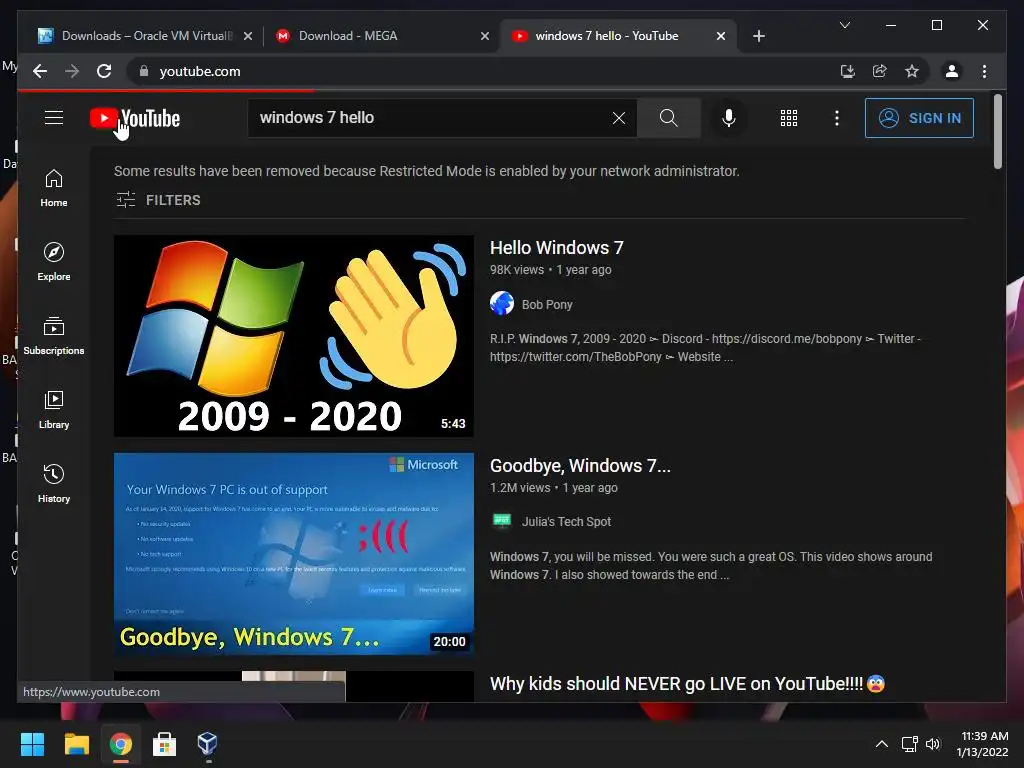Click the site lock icon
This screenshot has height=768, width=1024.
pos(144,71)
